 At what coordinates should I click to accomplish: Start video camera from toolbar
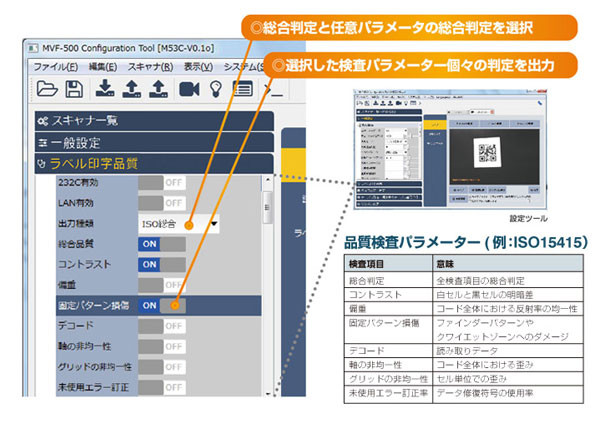pyautogui.click(x=189, y=90)
